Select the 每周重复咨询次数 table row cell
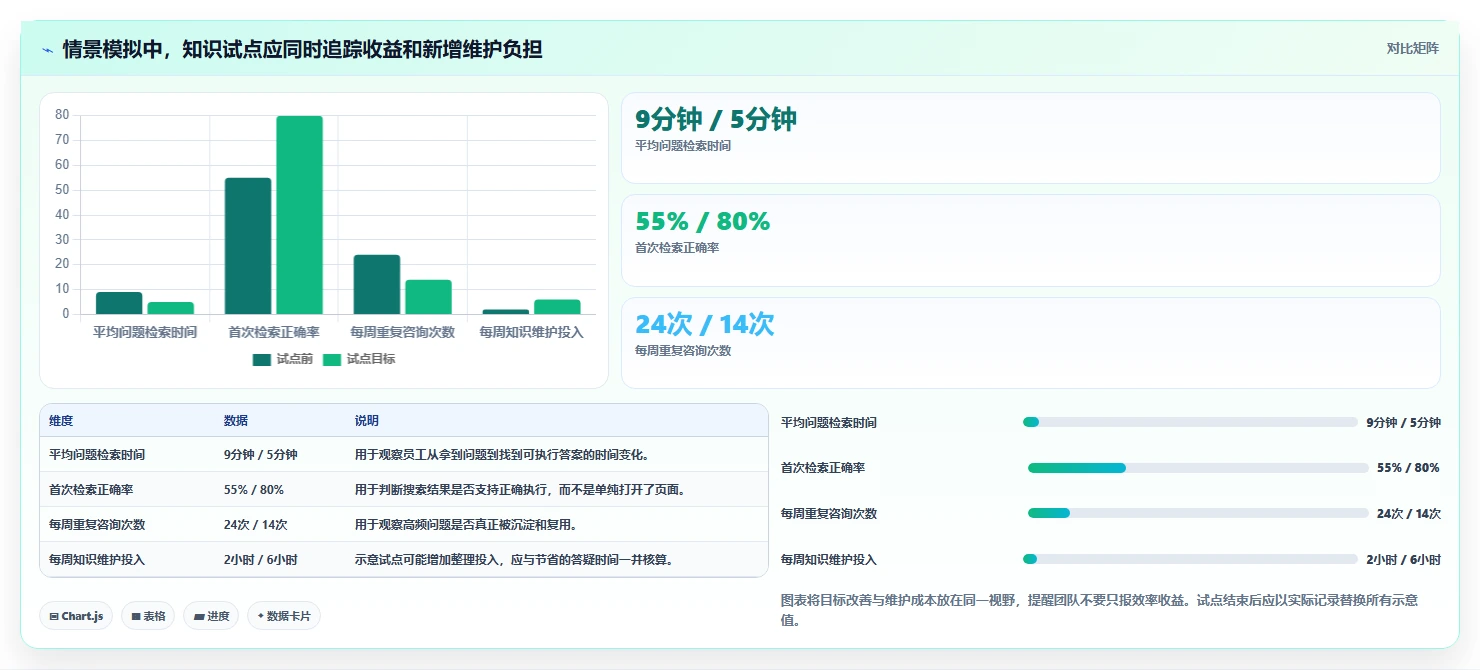This screenshot has width=1480, height=670. tap(97, 525)
